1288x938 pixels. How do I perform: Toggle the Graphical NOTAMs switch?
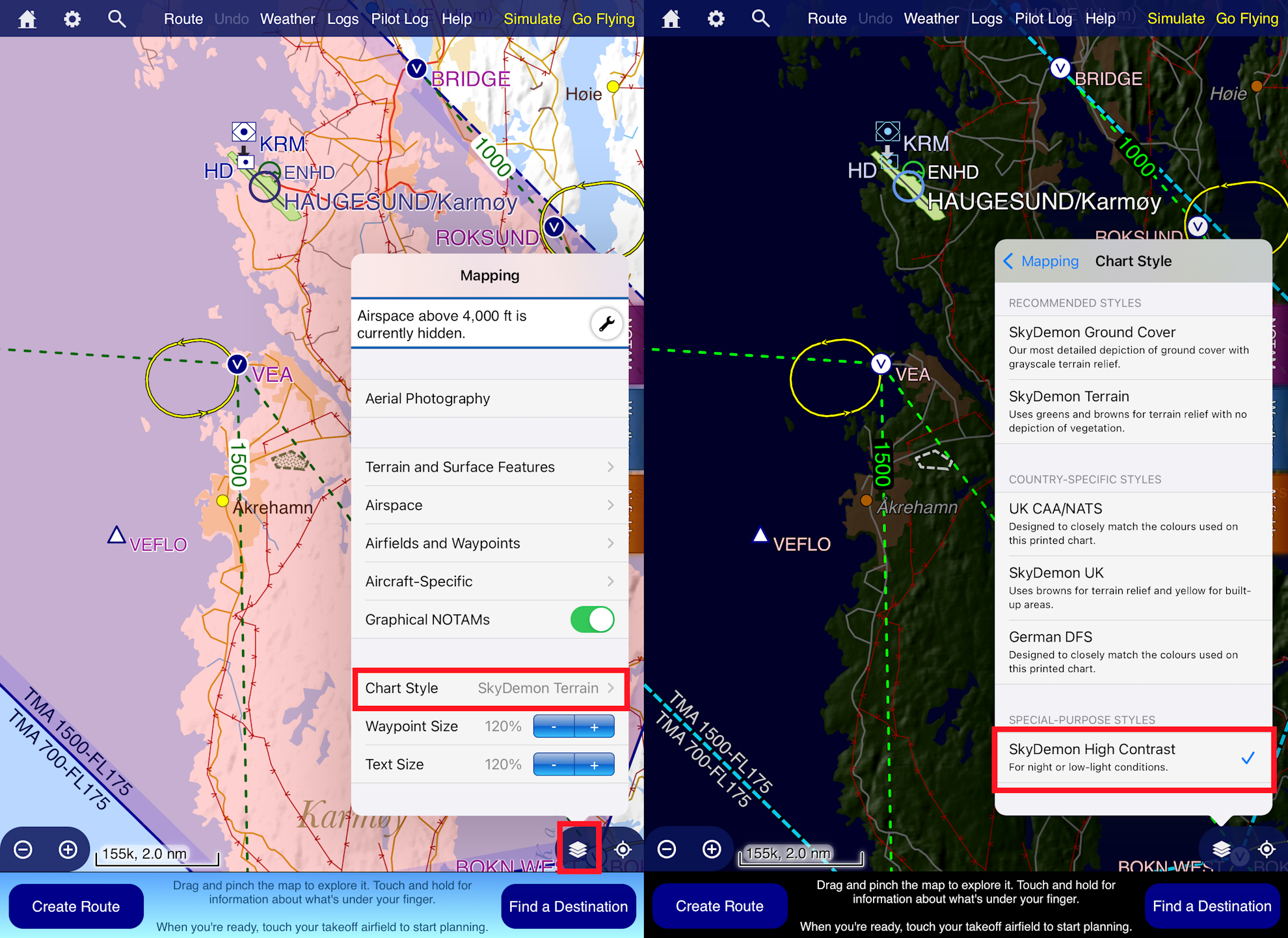[x=592, y=619]
